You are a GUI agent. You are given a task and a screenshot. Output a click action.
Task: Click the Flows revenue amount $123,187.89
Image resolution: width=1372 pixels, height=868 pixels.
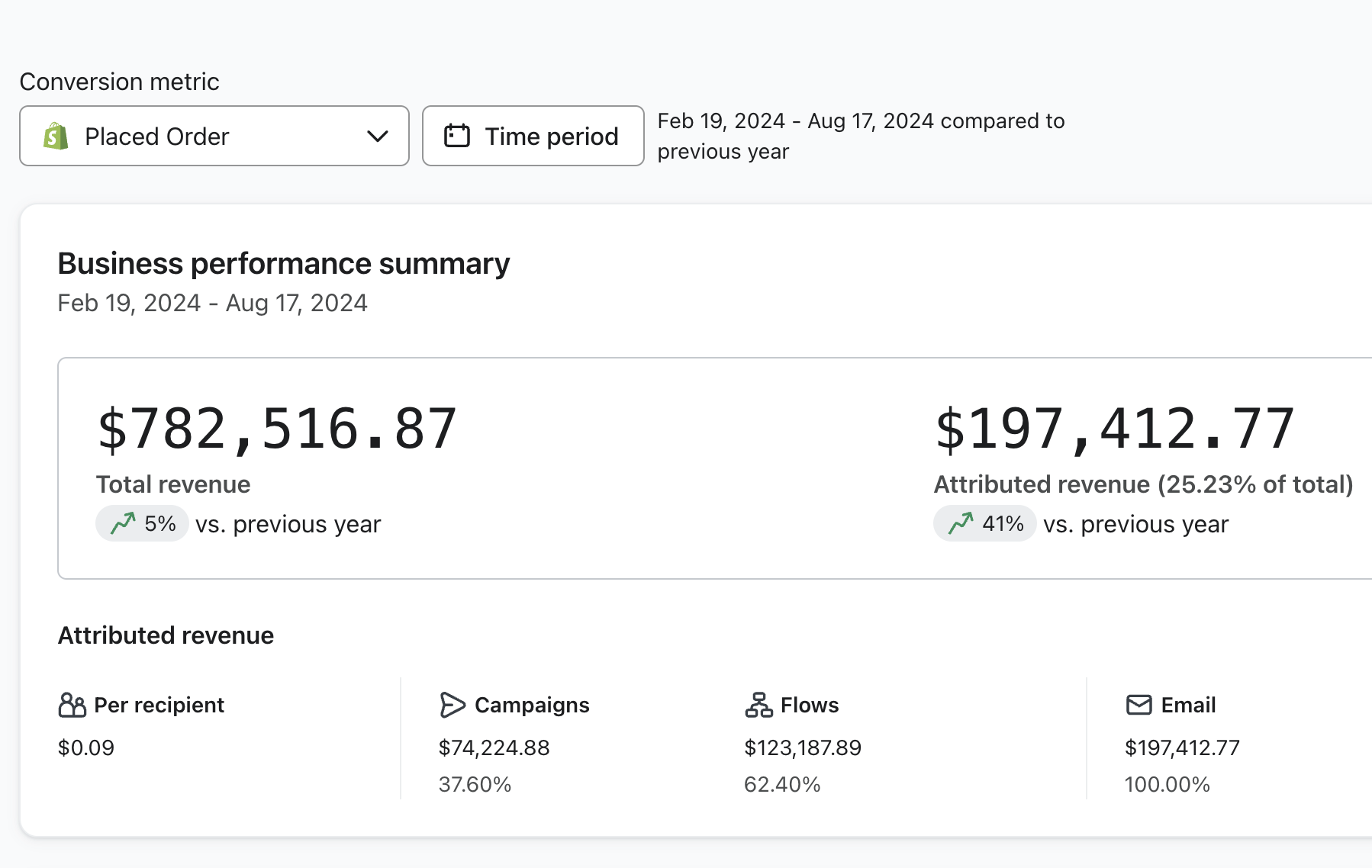point(802,747)
